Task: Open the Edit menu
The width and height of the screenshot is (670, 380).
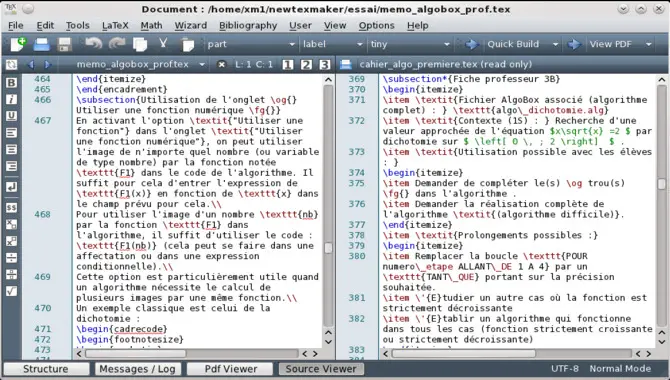Action: click(45, 26)
